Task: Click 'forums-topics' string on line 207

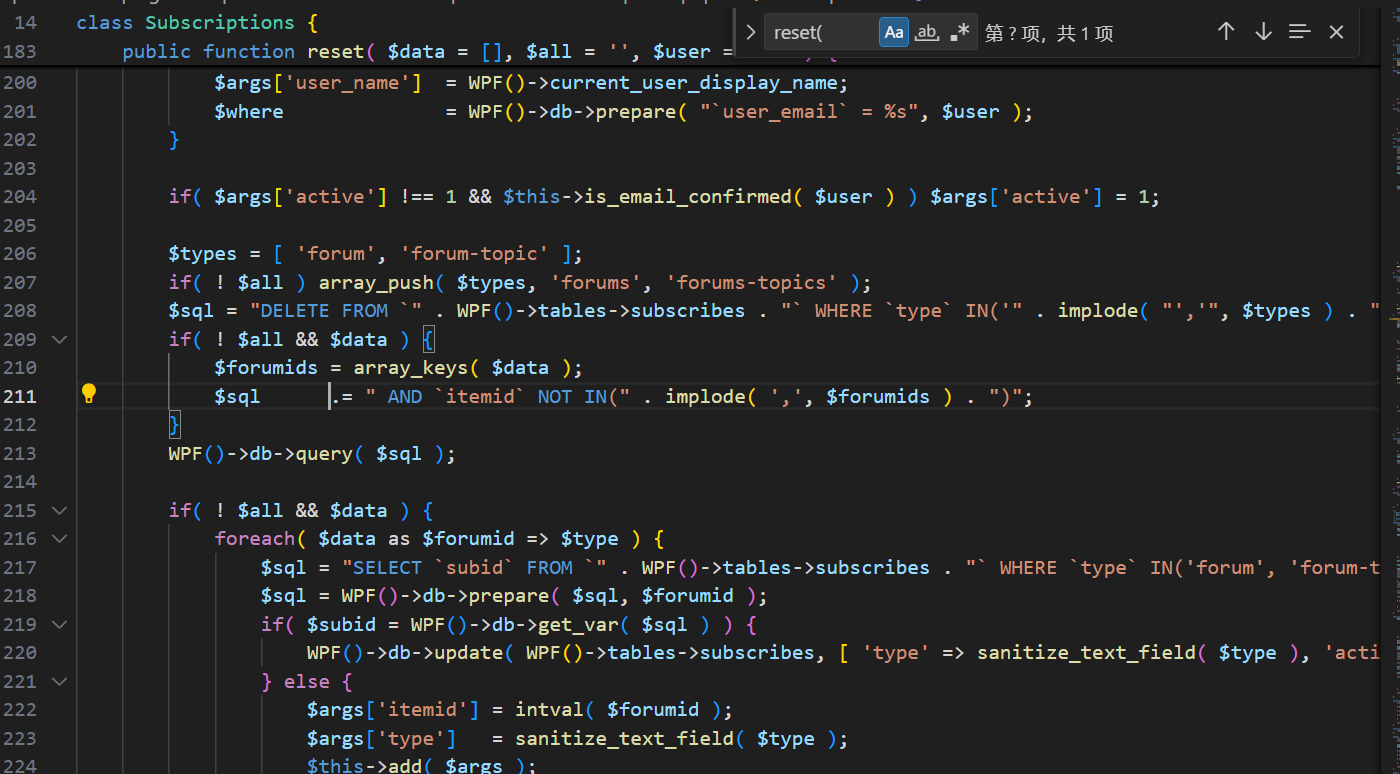Action: click(752, 282)
